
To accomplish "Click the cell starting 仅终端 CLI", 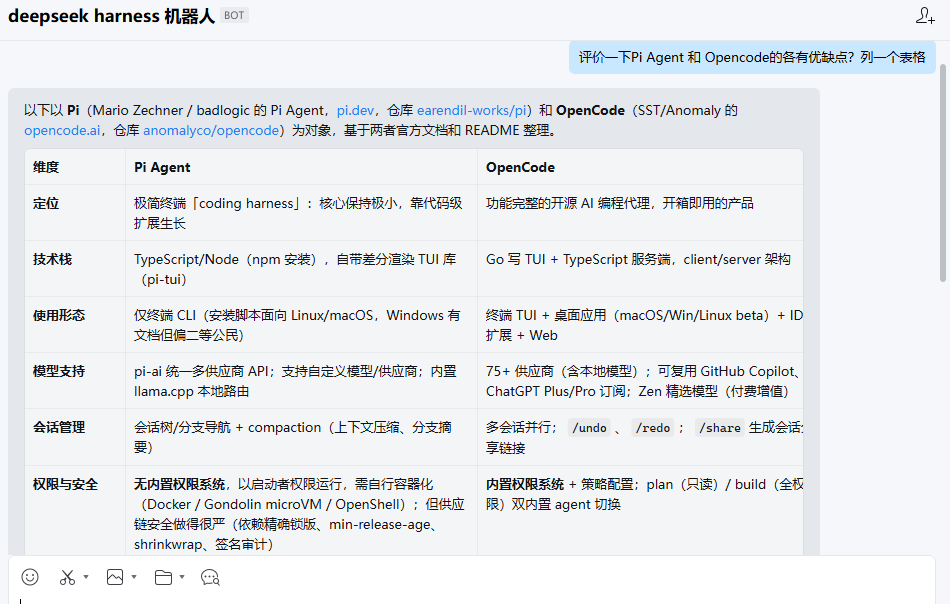I will click(301, 325).
